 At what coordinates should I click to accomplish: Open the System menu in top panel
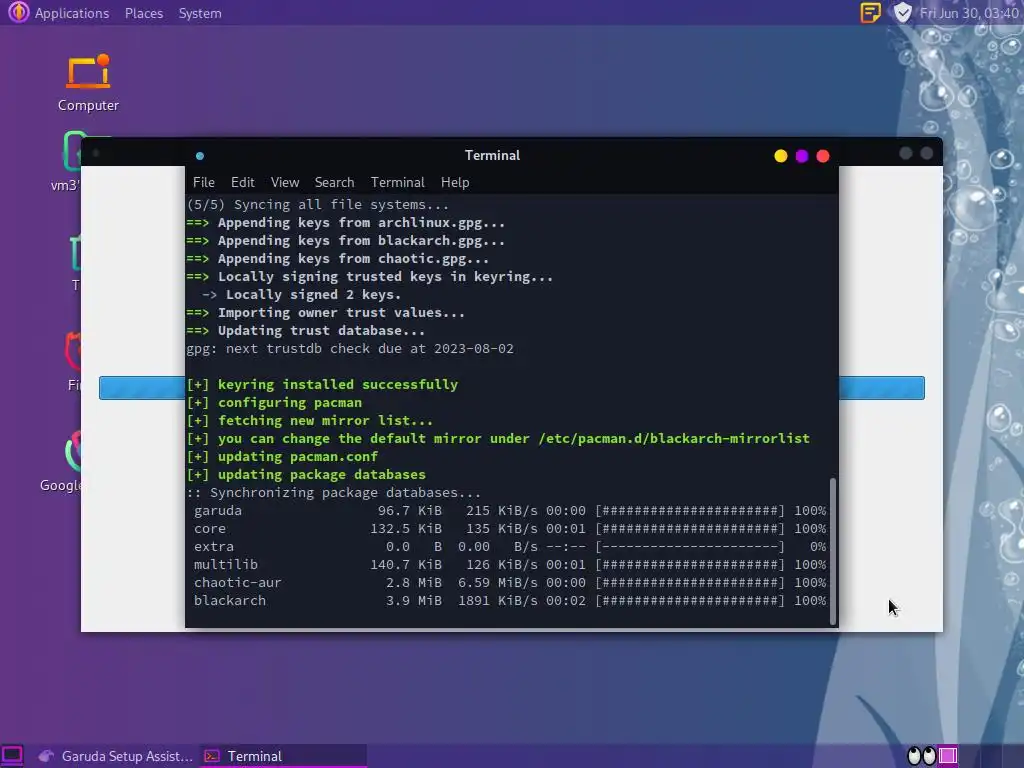point(200,13)
